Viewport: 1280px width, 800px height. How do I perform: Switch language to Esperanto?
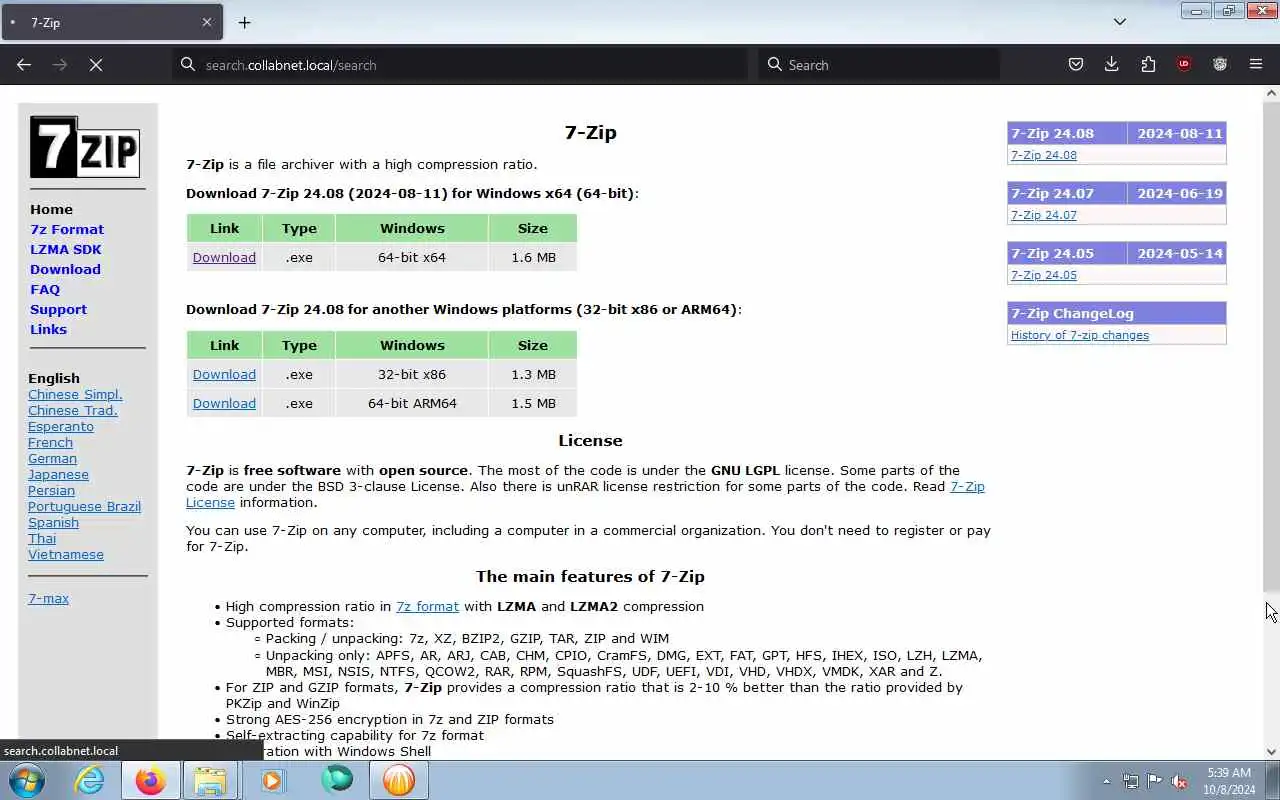click(61, 426)
